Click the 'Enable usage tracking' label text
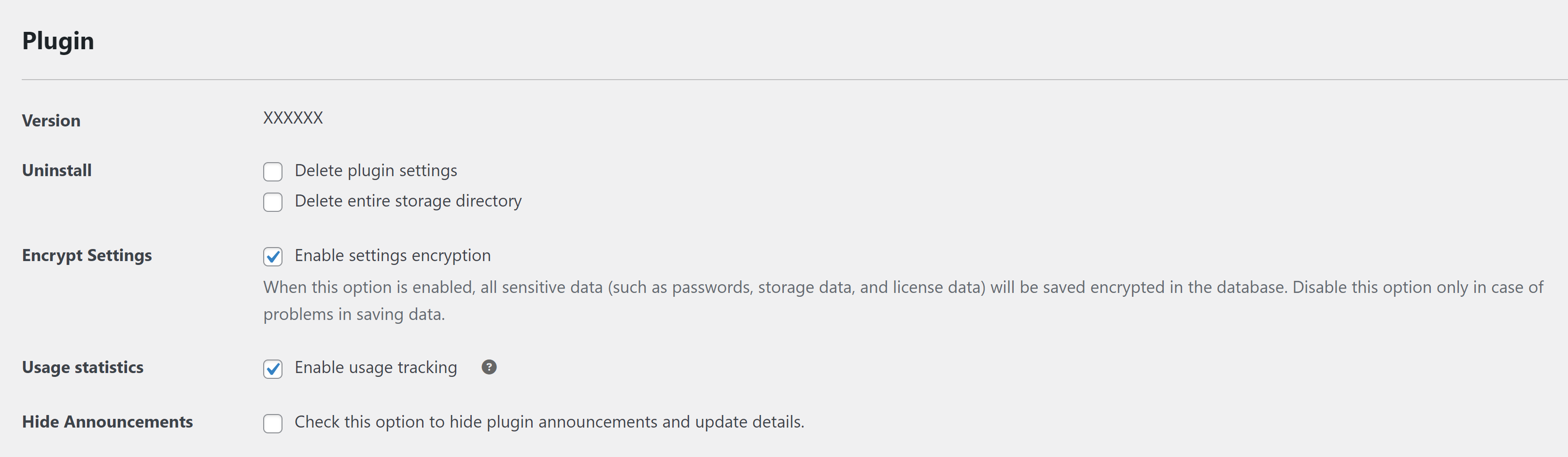Viewport: 1568px width, 457px height. 376,368
